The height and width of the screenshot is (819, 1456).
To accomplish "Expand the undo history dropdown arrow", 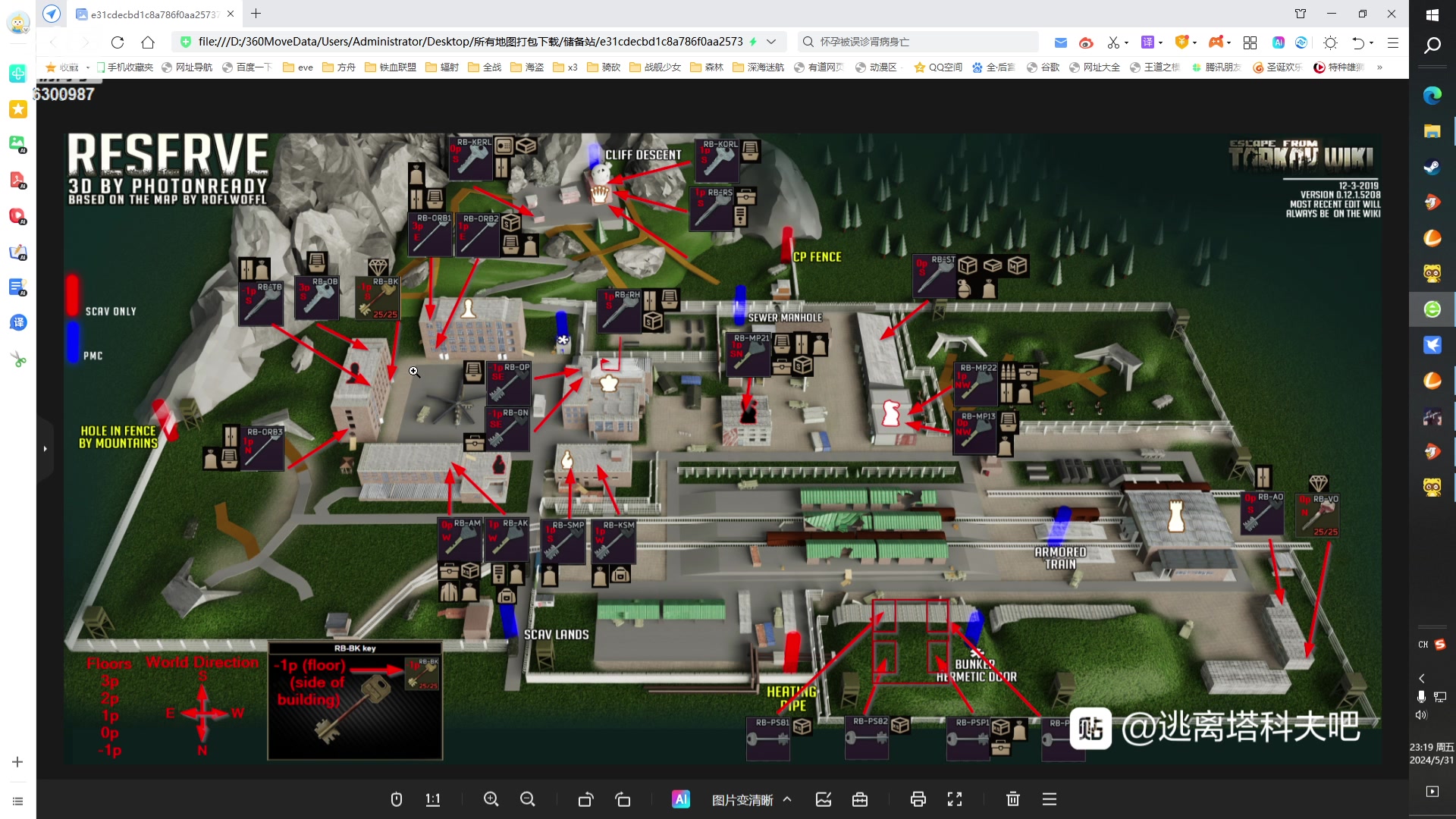I will (x=1371, y=42).
